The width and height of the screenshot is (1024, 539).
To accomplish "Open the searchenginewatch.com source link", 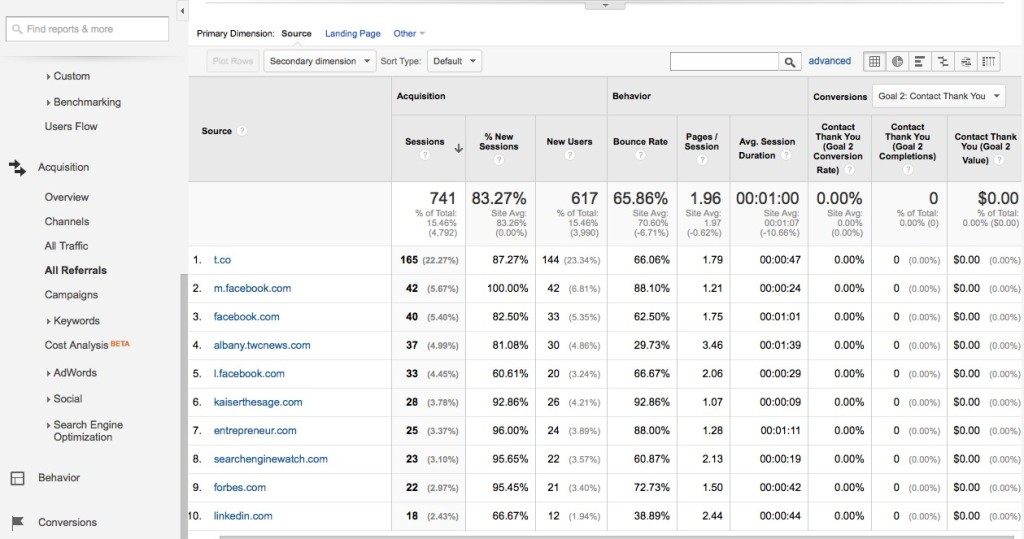I will click(x=270, y=459).
